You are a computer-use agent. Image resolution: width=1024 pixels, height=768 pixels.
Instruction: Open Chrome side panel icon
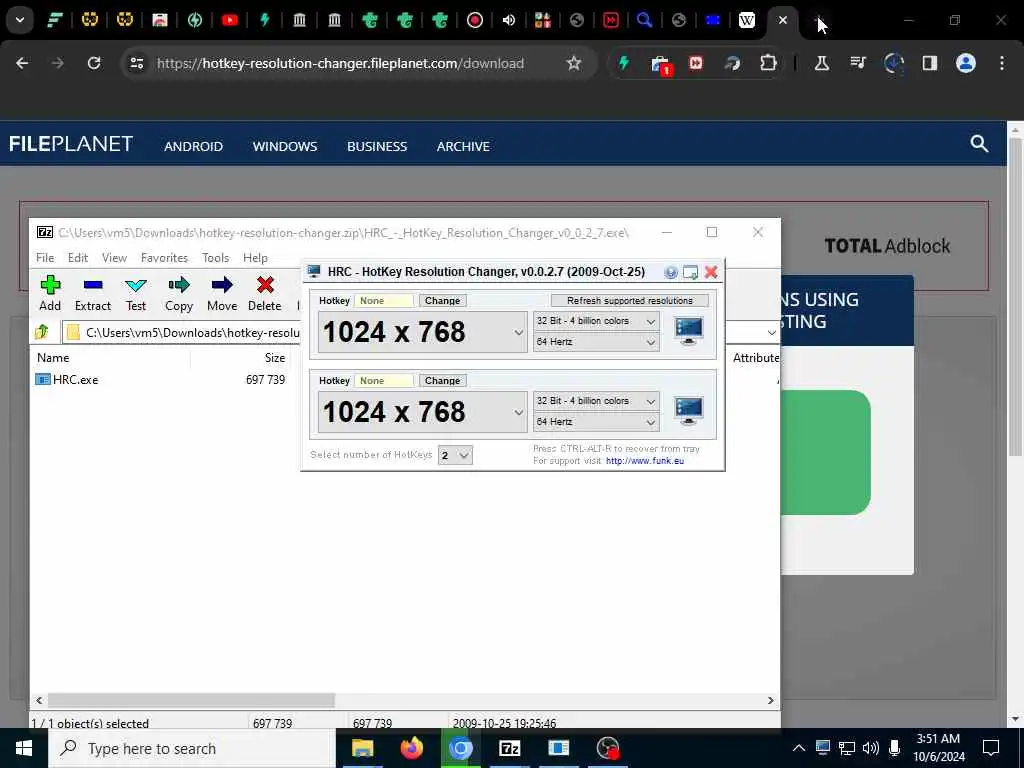929,63
